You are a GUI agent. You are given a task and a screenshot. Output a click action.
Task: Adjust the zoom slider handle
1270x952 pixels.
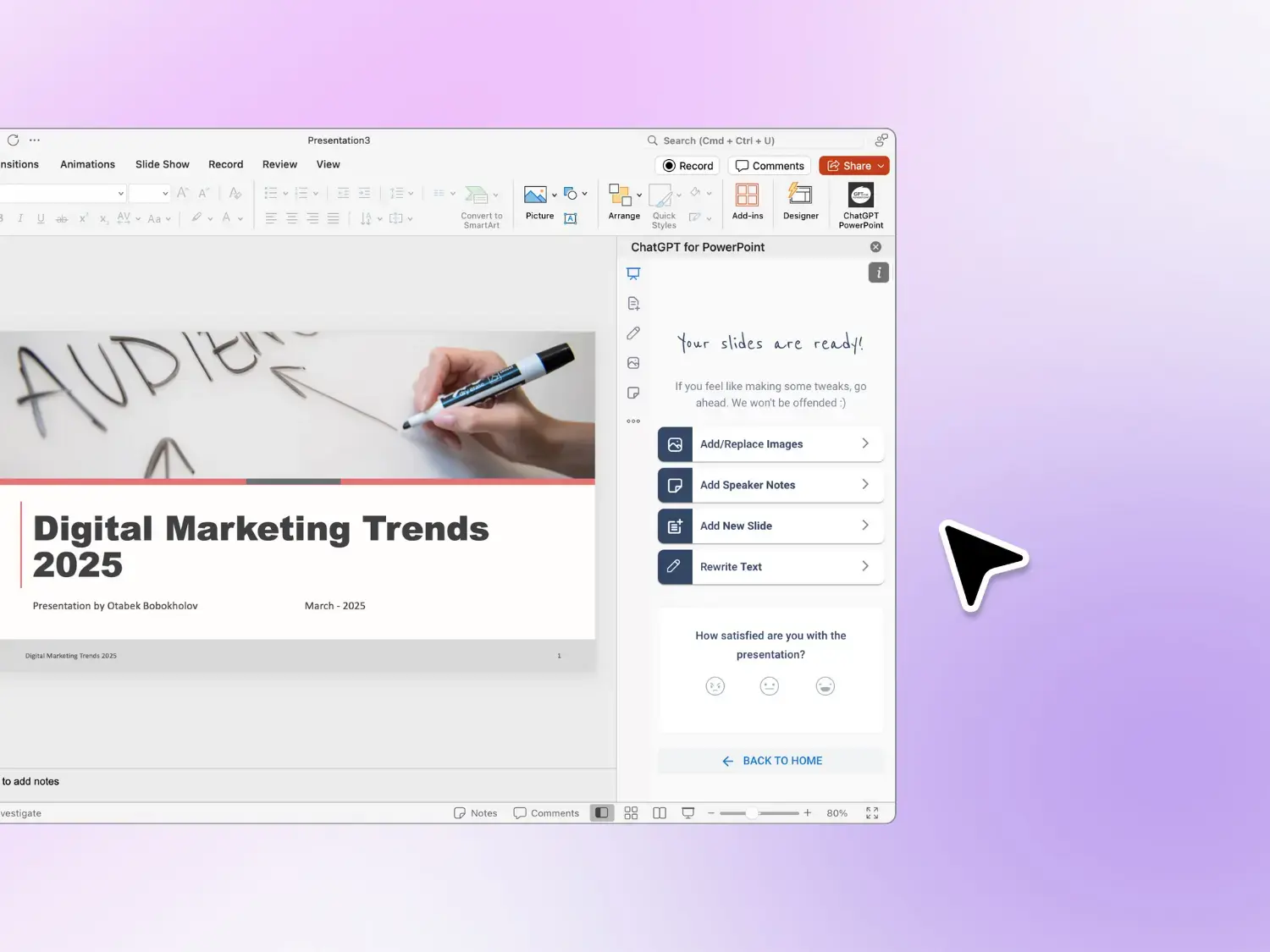pyautogui.click(x=752, y=813)
